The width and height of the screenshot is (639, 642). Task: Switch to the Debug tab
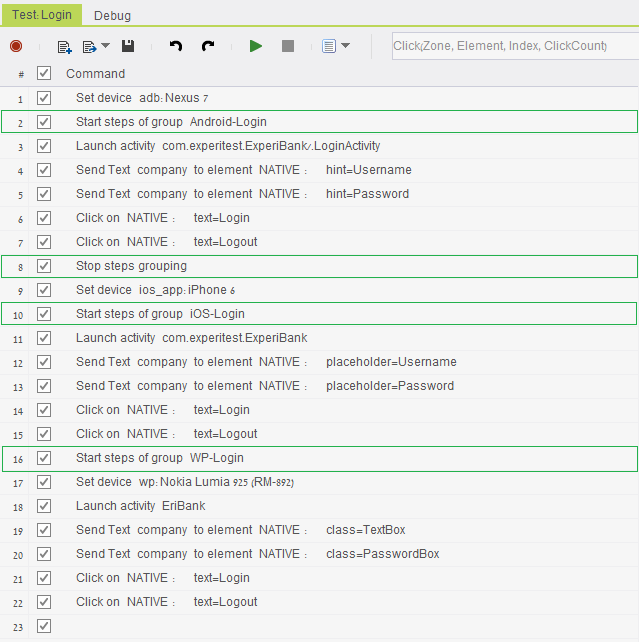(112, 15)
